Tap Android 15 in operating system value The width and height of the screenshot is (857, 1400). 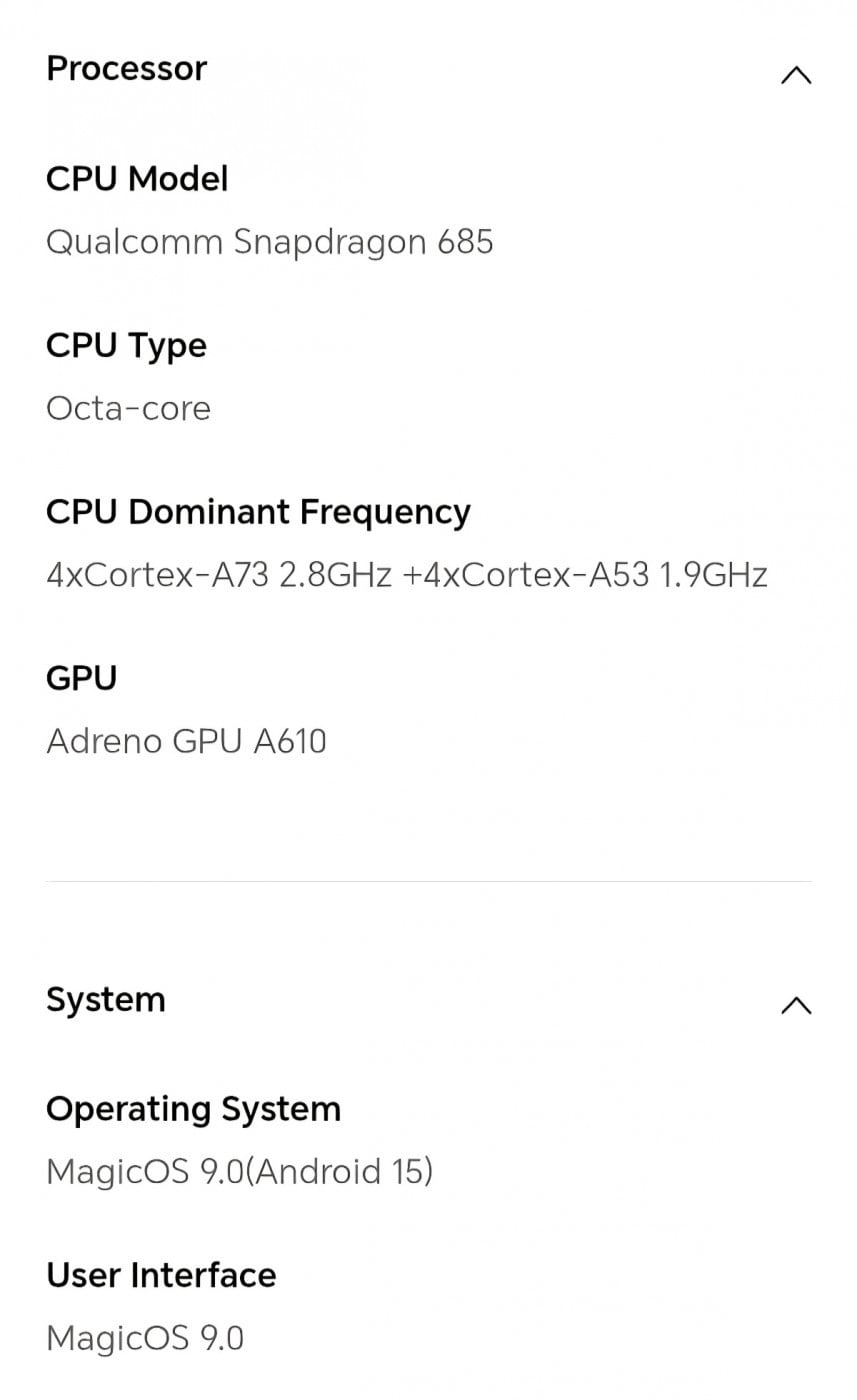click(340, 1171)
